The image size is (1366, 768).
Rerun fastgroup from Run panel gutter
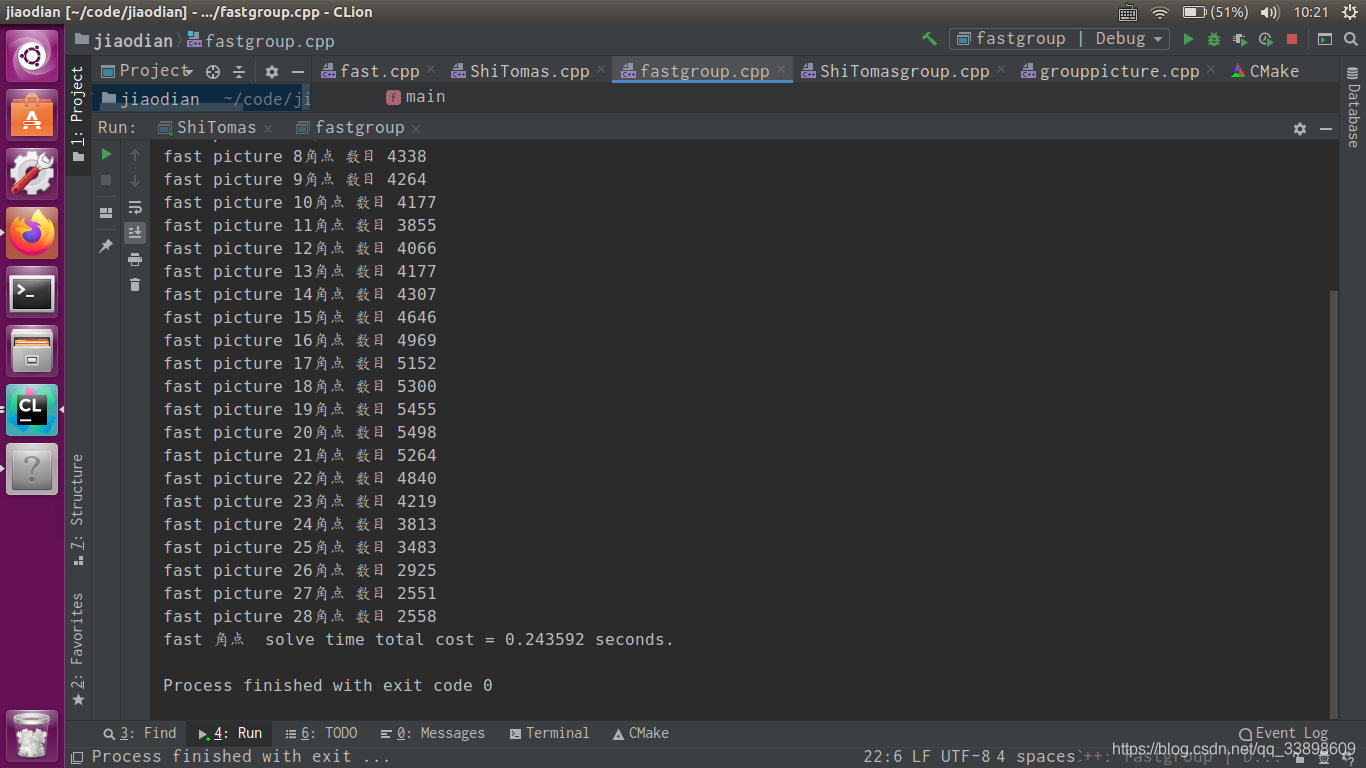coord(106,155)
